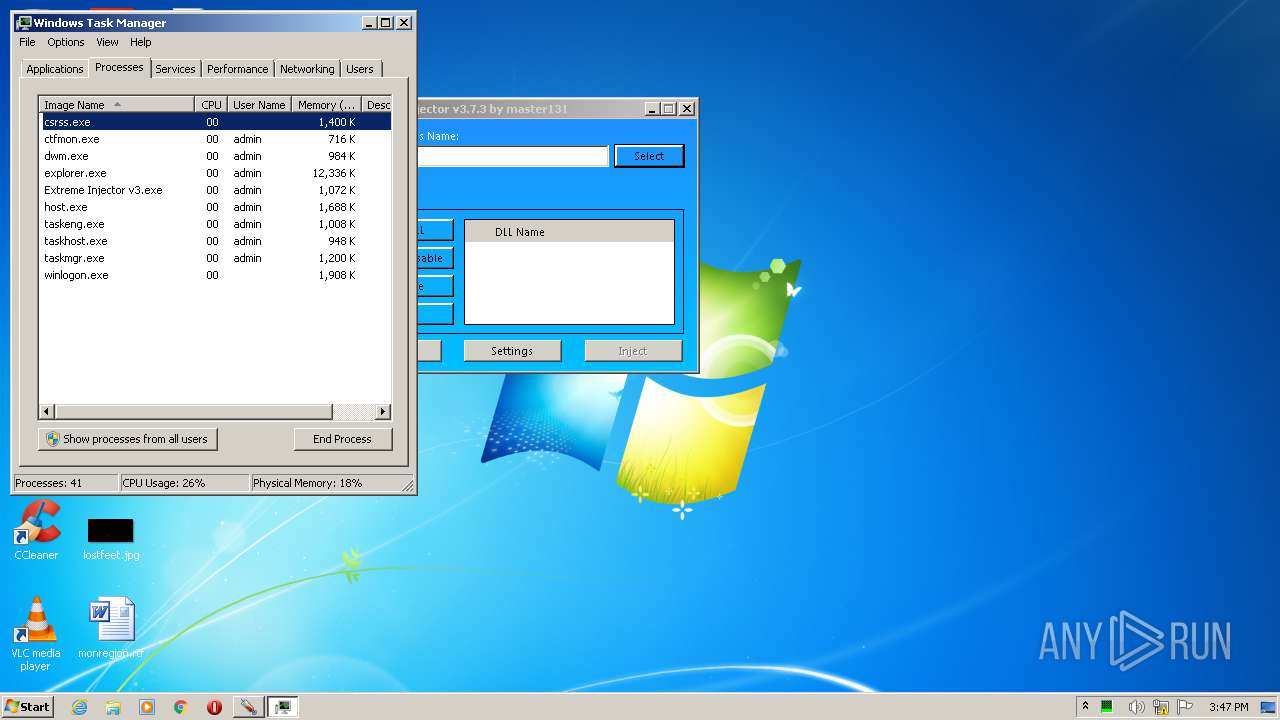The height and width of the screenshot is (720, 1280).
Task: Select the Processes tab
Action: [x=119, y=67]
